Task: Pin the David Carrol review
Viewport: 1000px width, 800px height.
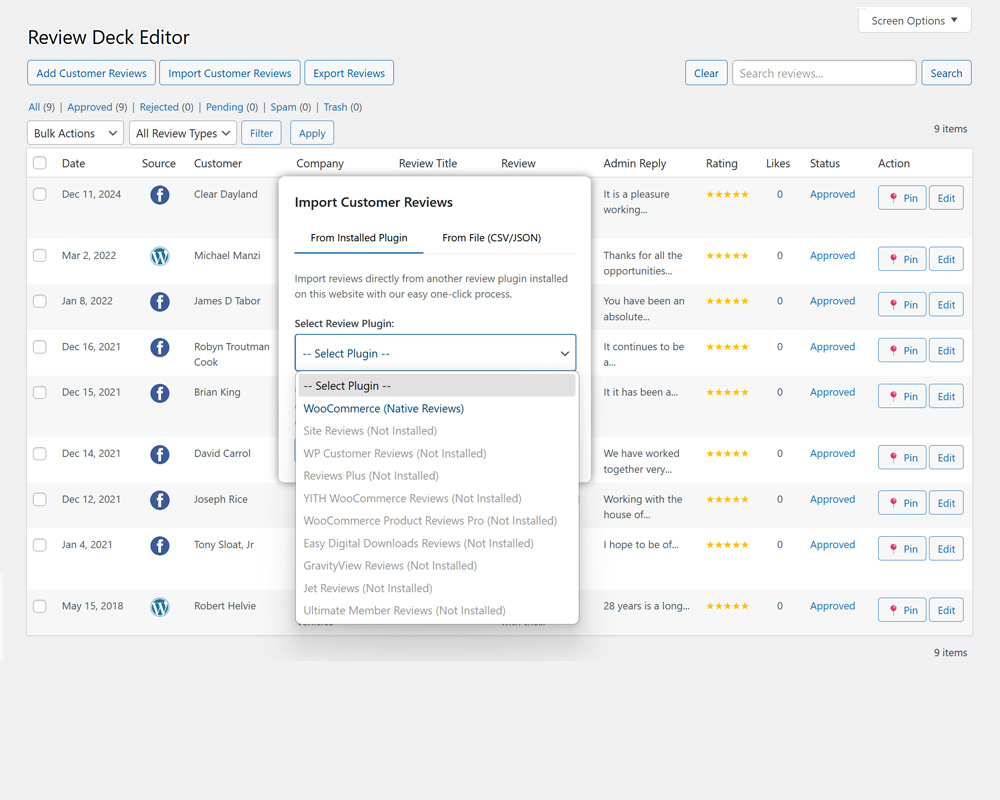Action: point(902,457)
